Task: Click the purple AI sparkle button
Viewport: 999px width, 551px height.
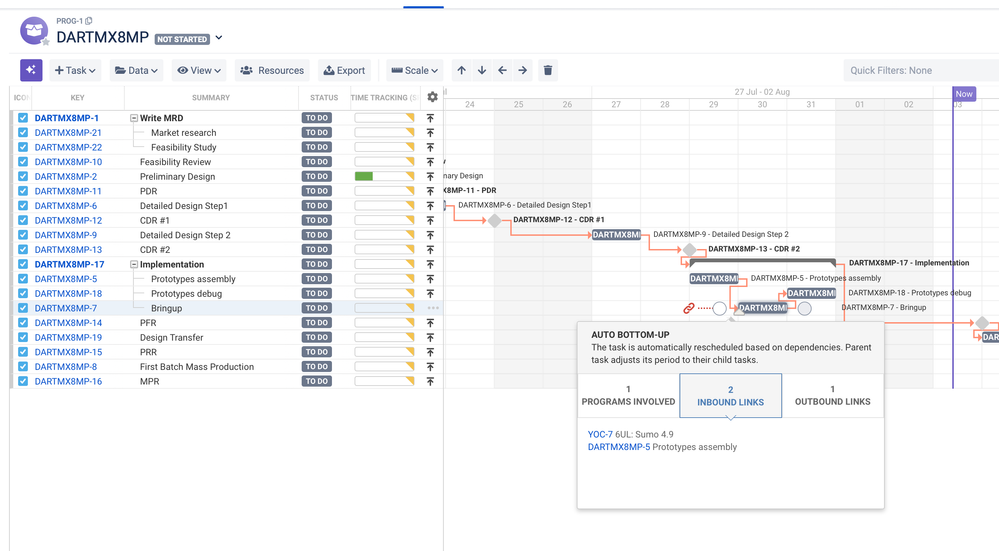Action: pyautogui.click(x=31, y=70)
